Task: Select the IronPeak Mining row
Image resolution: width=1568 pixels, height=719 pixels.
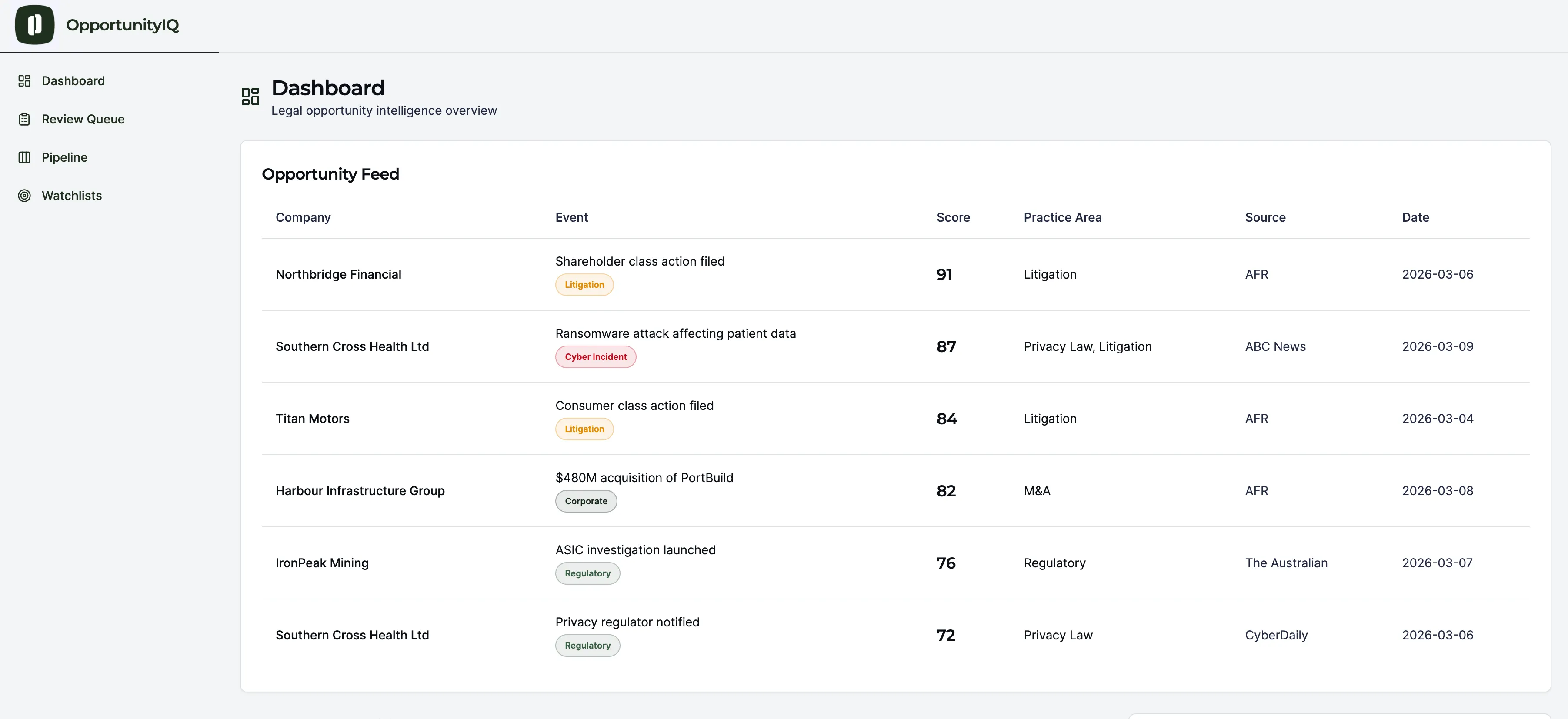Action: (x=321, y=563)
